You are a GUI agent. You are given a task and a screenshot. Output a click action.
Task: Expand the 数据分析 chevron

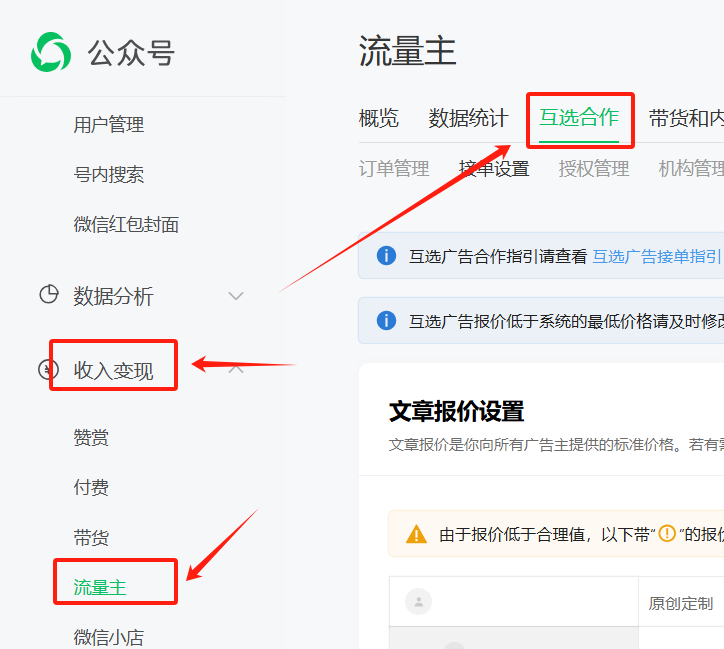pyautogui.click(x=236, y=296)
